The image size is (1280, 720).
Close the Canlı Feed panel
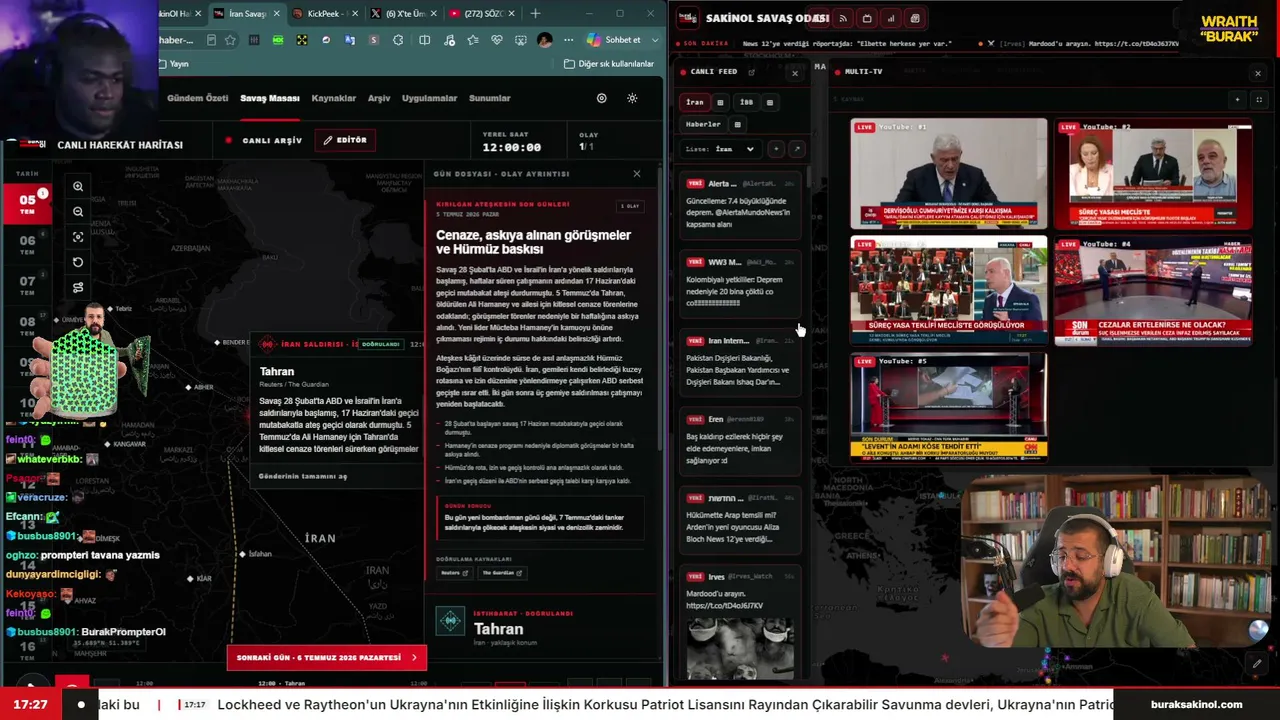pos(795,73)
